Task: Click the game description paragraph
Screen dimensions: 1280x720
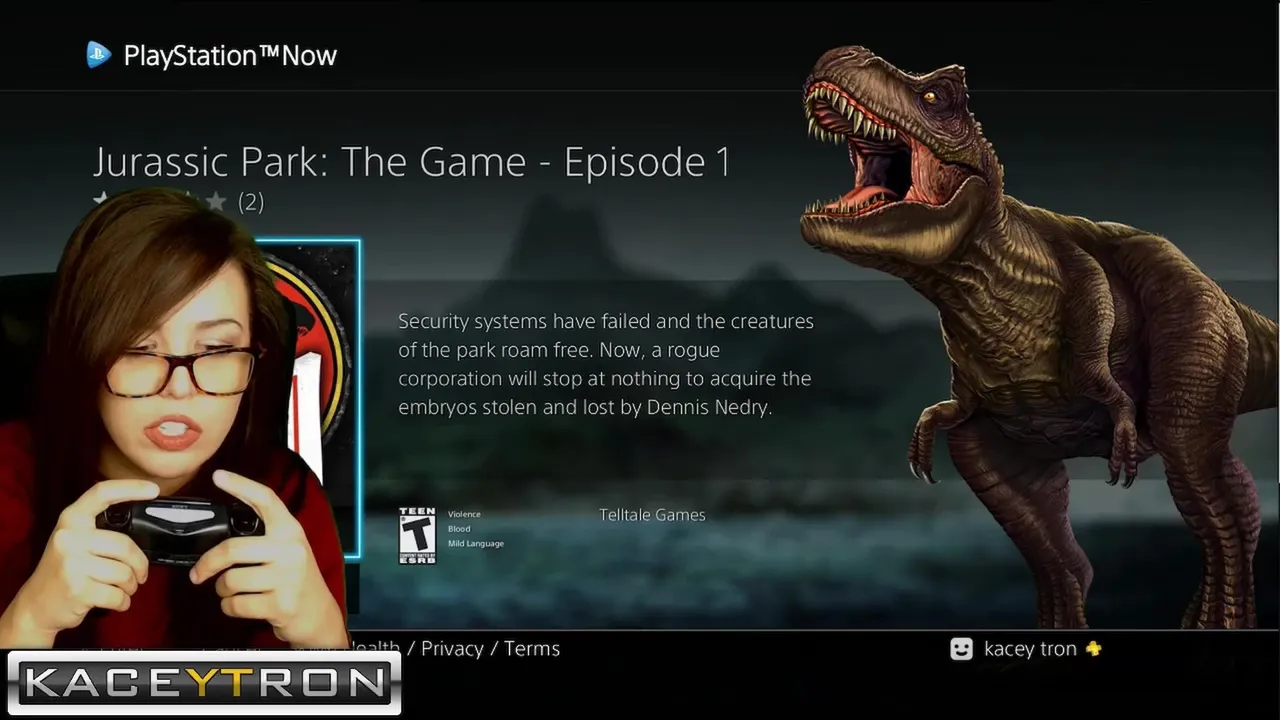Action: pos(606,365)
